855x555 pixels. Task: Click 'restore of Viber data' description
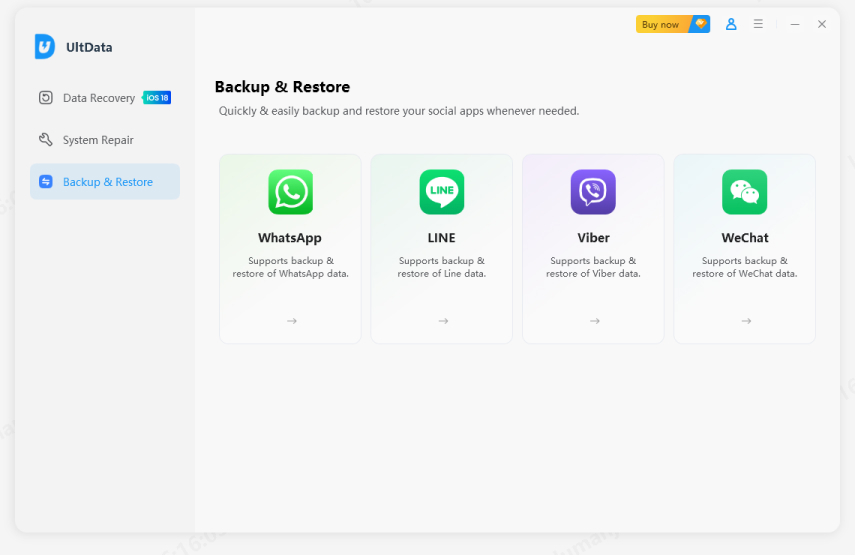593,274
